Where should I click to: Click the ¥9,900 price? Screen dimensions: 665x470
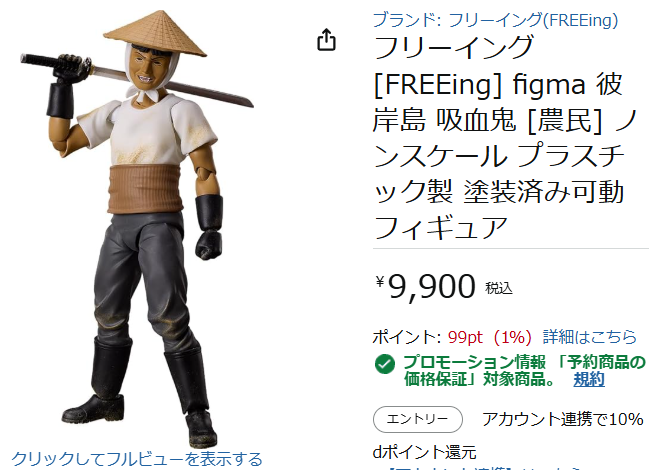tap(425, 287)
